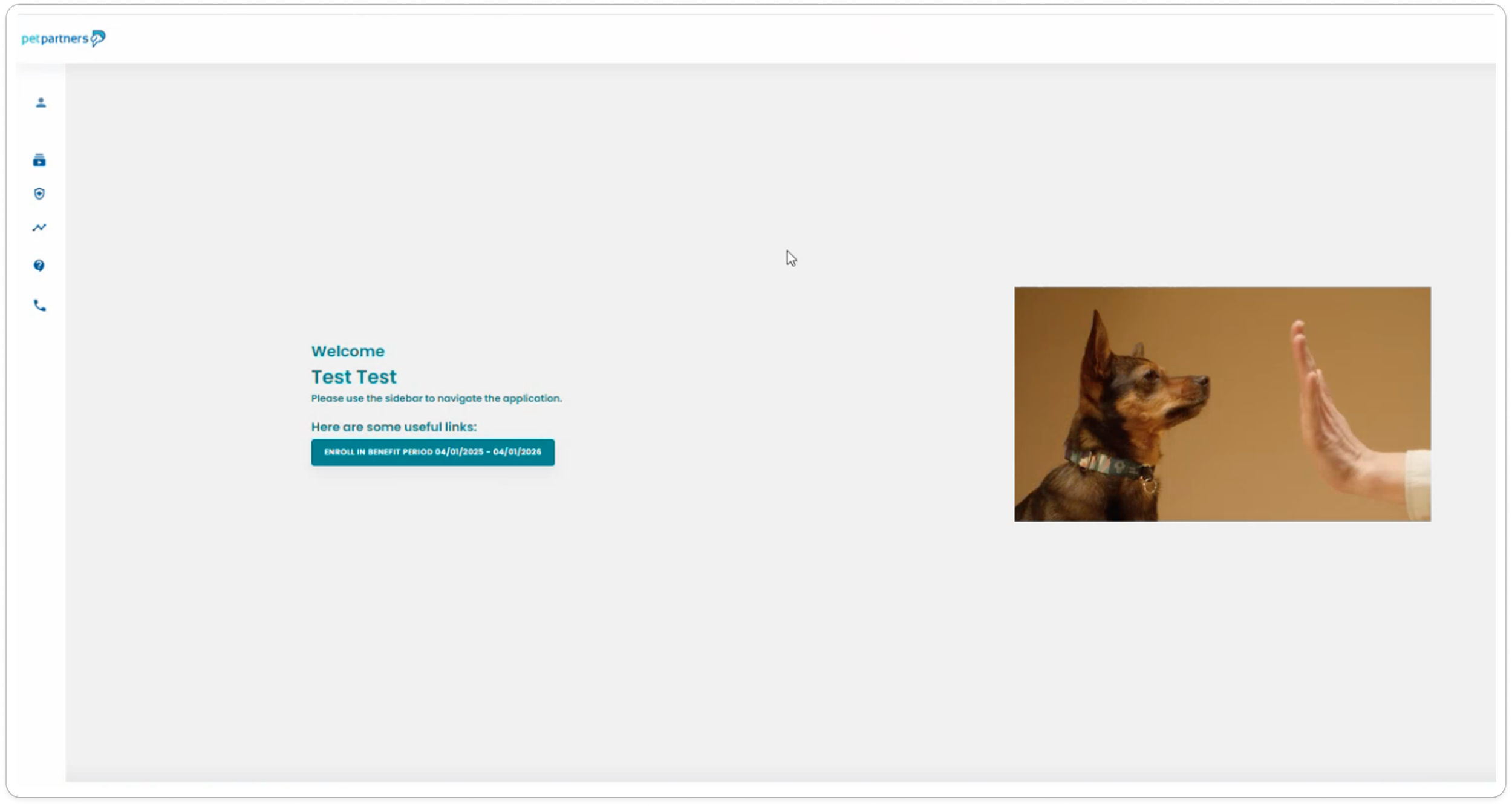Image resolution: width=1512 pixels, height=806 pixels.
Task: Open the video library sidebar icon
Action: [39, 160]
